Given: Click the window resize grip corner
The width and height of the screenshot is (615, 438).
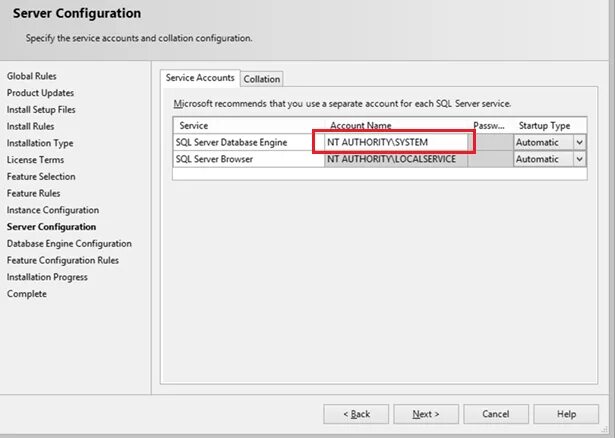Looking at the screenshot, I should 604,430.
